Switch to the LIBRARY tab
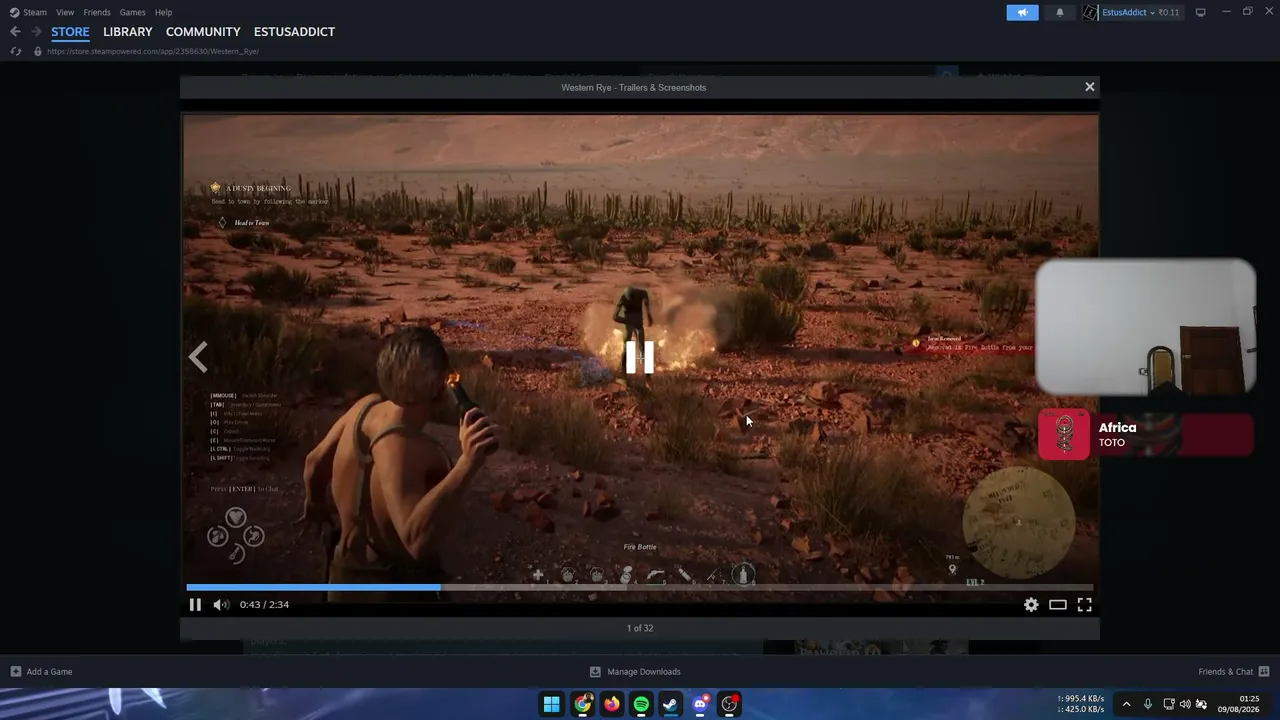 pos(128,32)
